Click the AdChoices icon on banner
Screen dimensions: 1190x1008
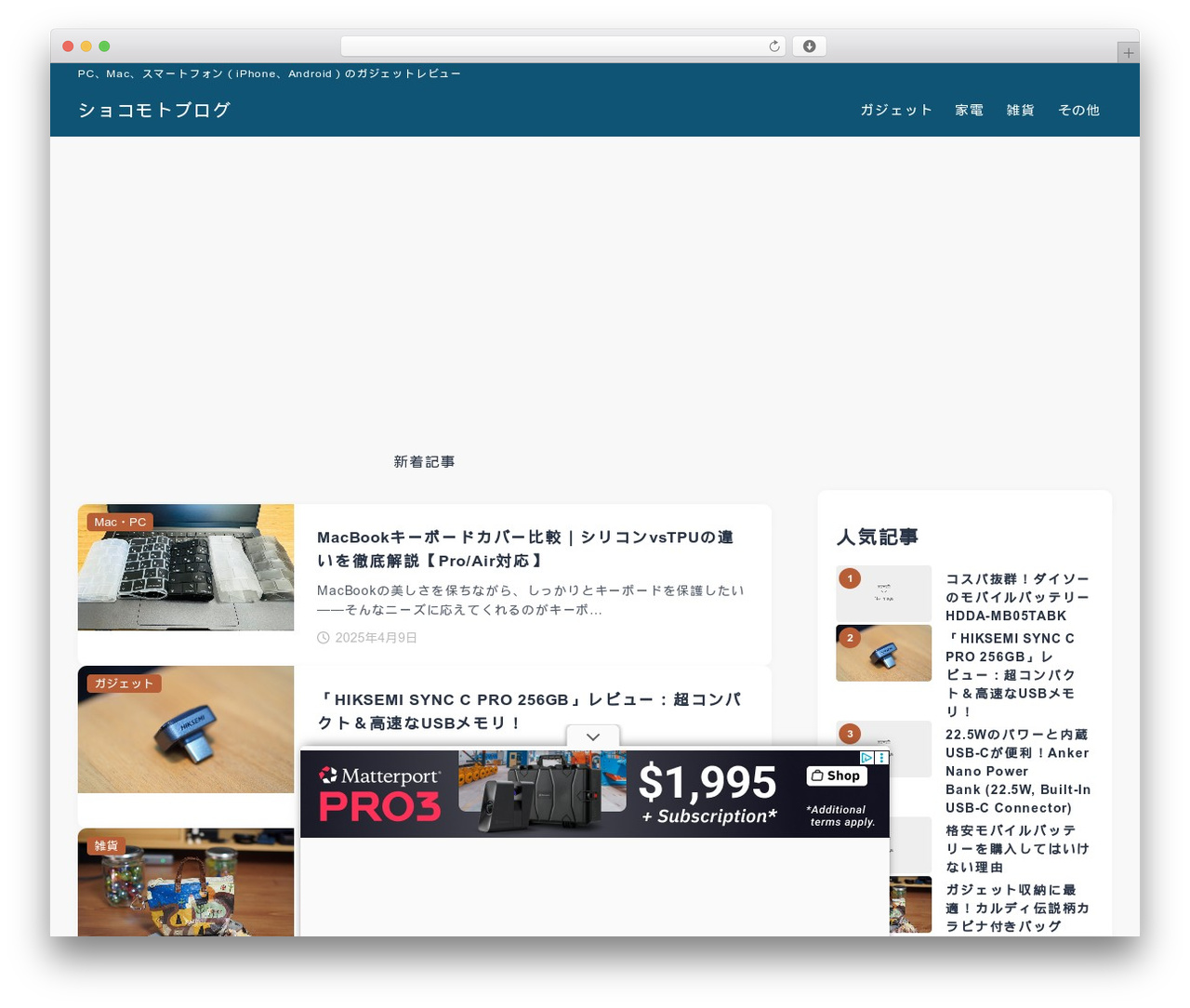pyautogui.click(x=866, y=758)
